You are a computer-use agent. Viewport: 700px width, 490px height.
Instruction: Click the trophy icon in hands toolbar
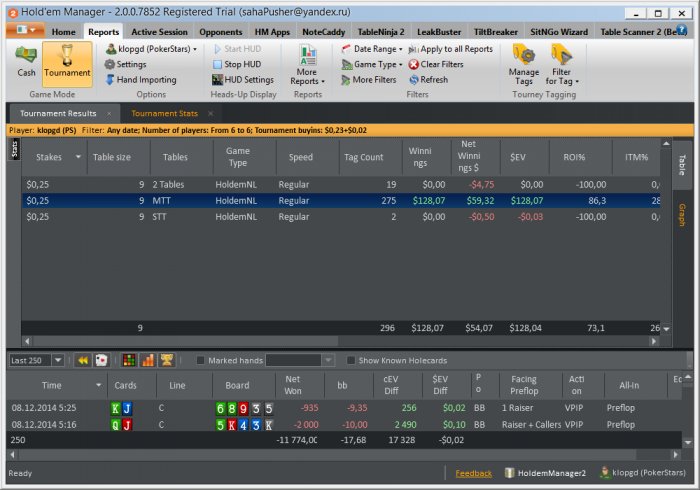tap(167, 360)
